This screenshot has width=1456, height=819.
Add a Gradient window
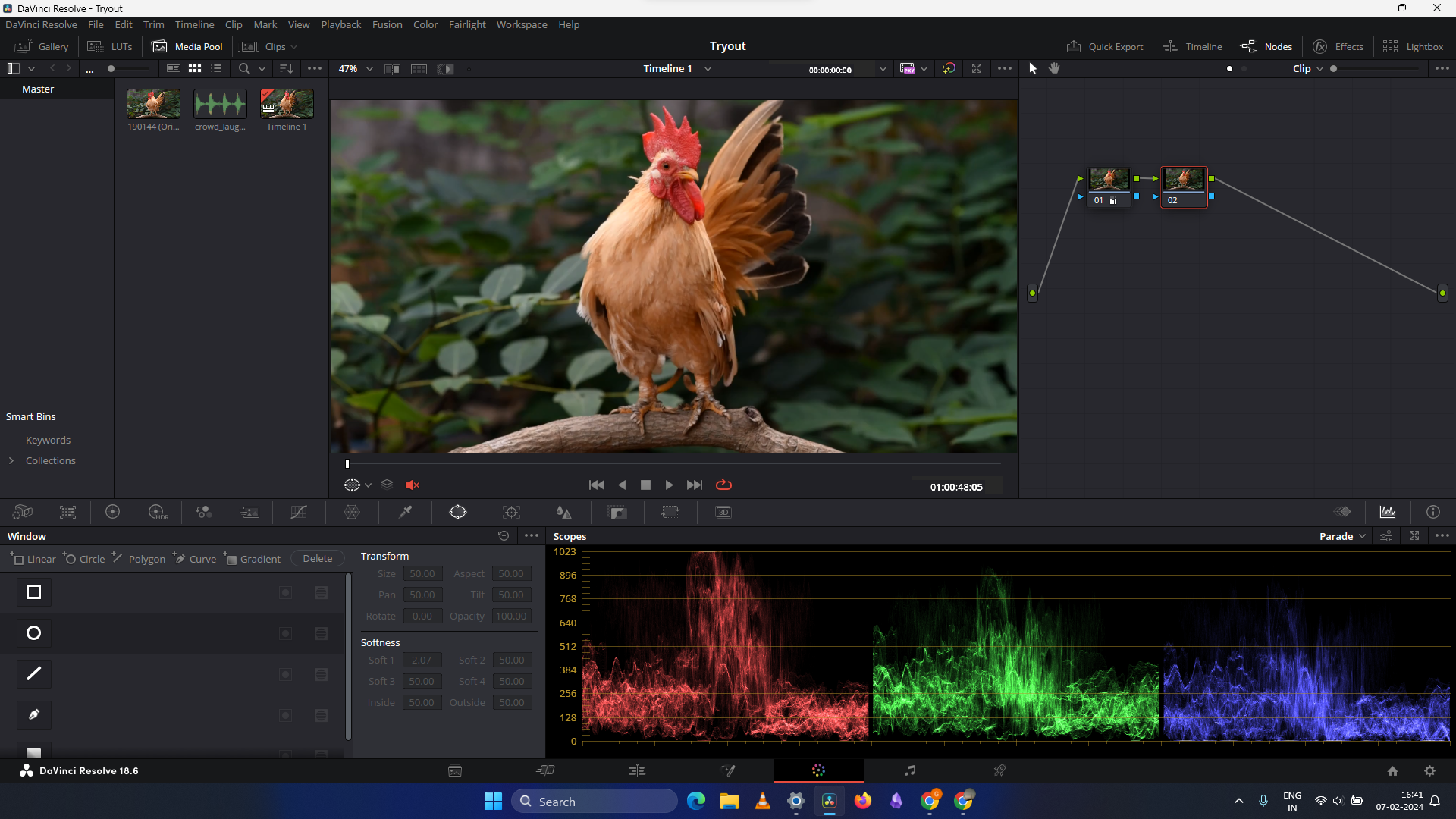(x=253, y=559)
